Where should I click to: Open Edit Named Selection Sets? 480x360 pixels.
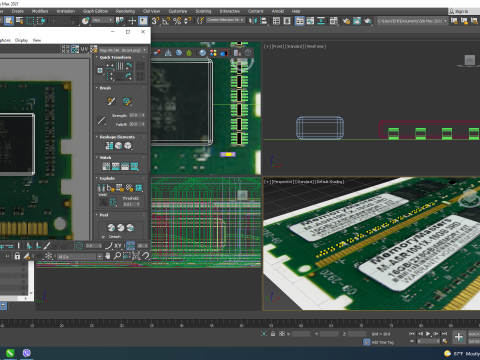tap(200, 21)
